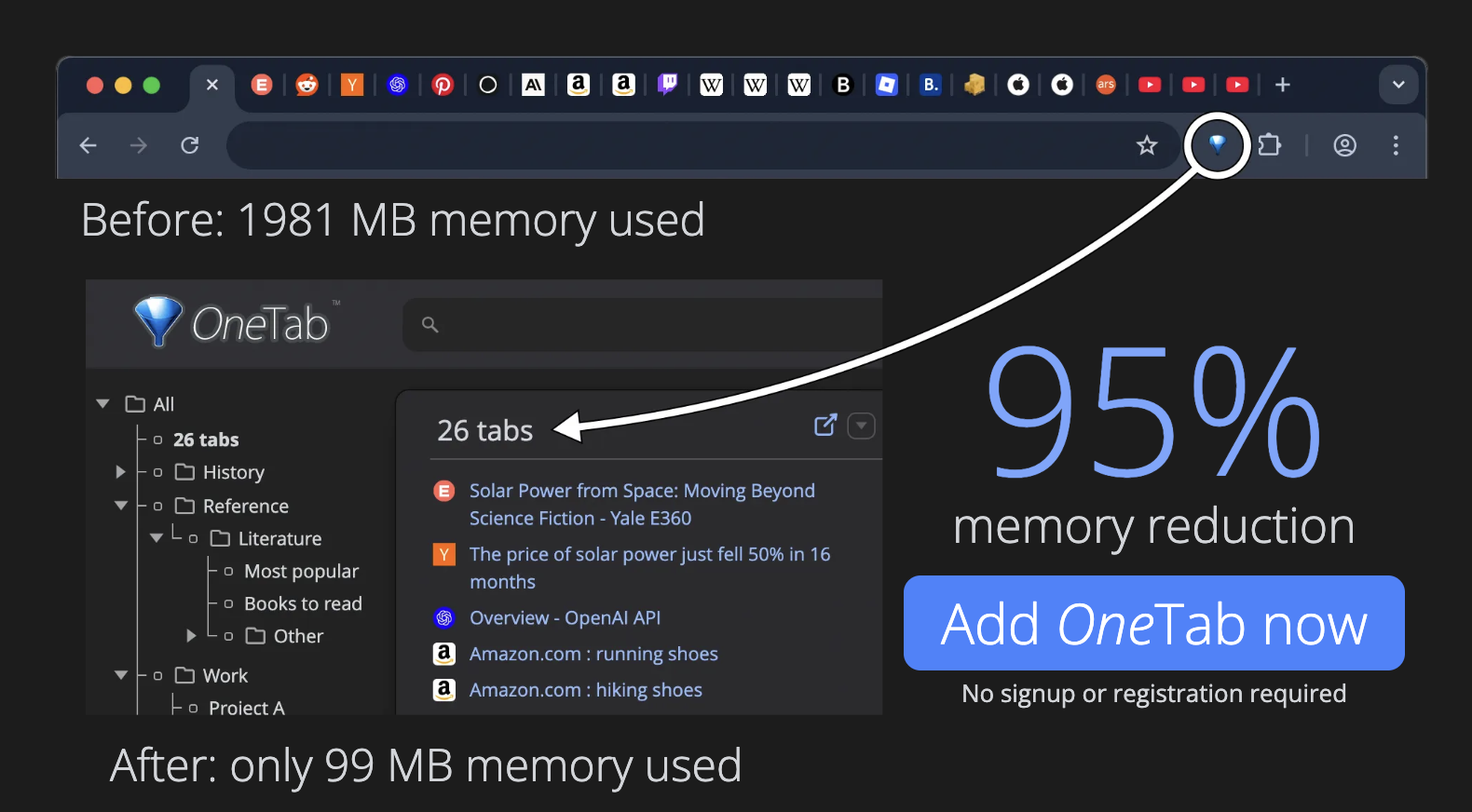Go forward with the browser forward arrow
Screen dimensions: 1472x812
[x=139, y=145]
